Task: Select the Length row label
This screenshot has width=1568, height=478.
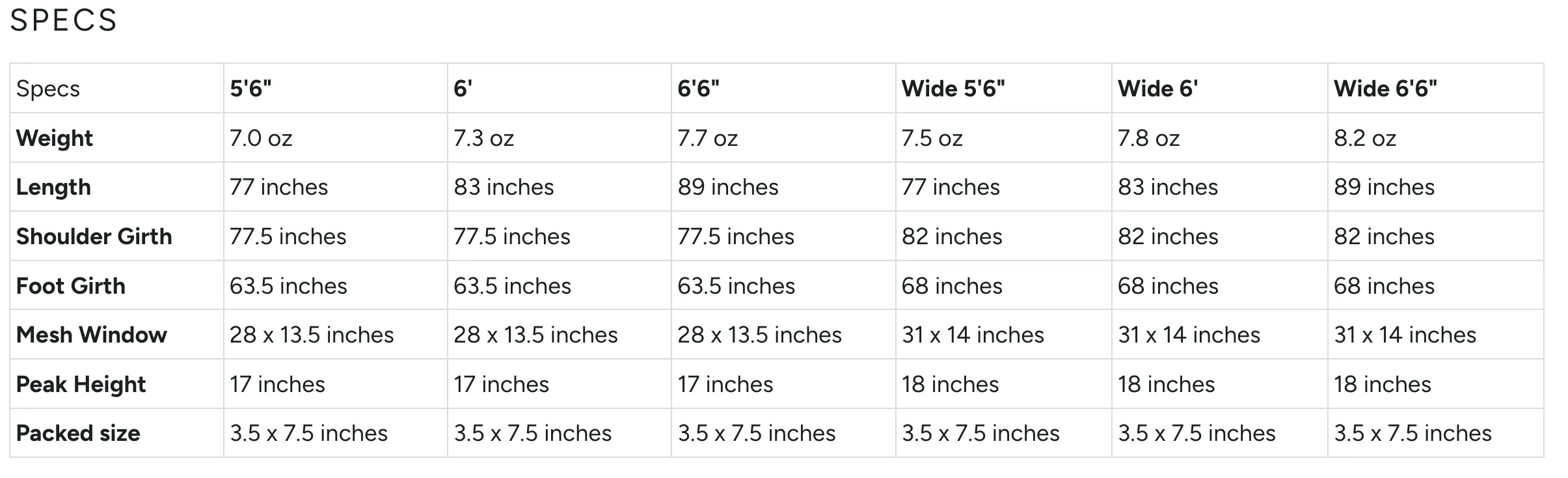Action: [x=53, y=188]
